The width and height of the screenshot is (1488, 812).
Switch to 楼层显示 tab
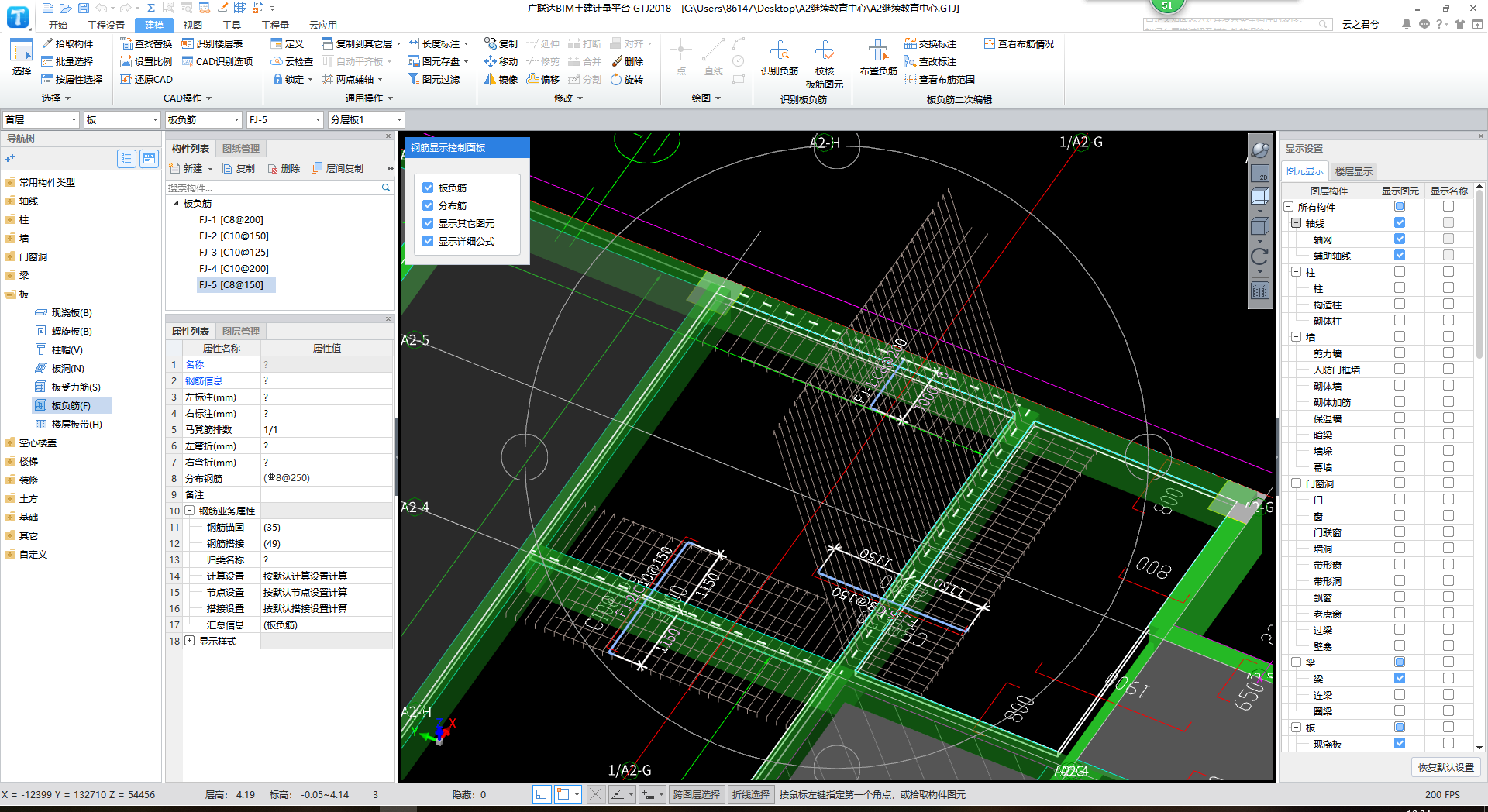pyautogui.click(x=1353, y=171)
